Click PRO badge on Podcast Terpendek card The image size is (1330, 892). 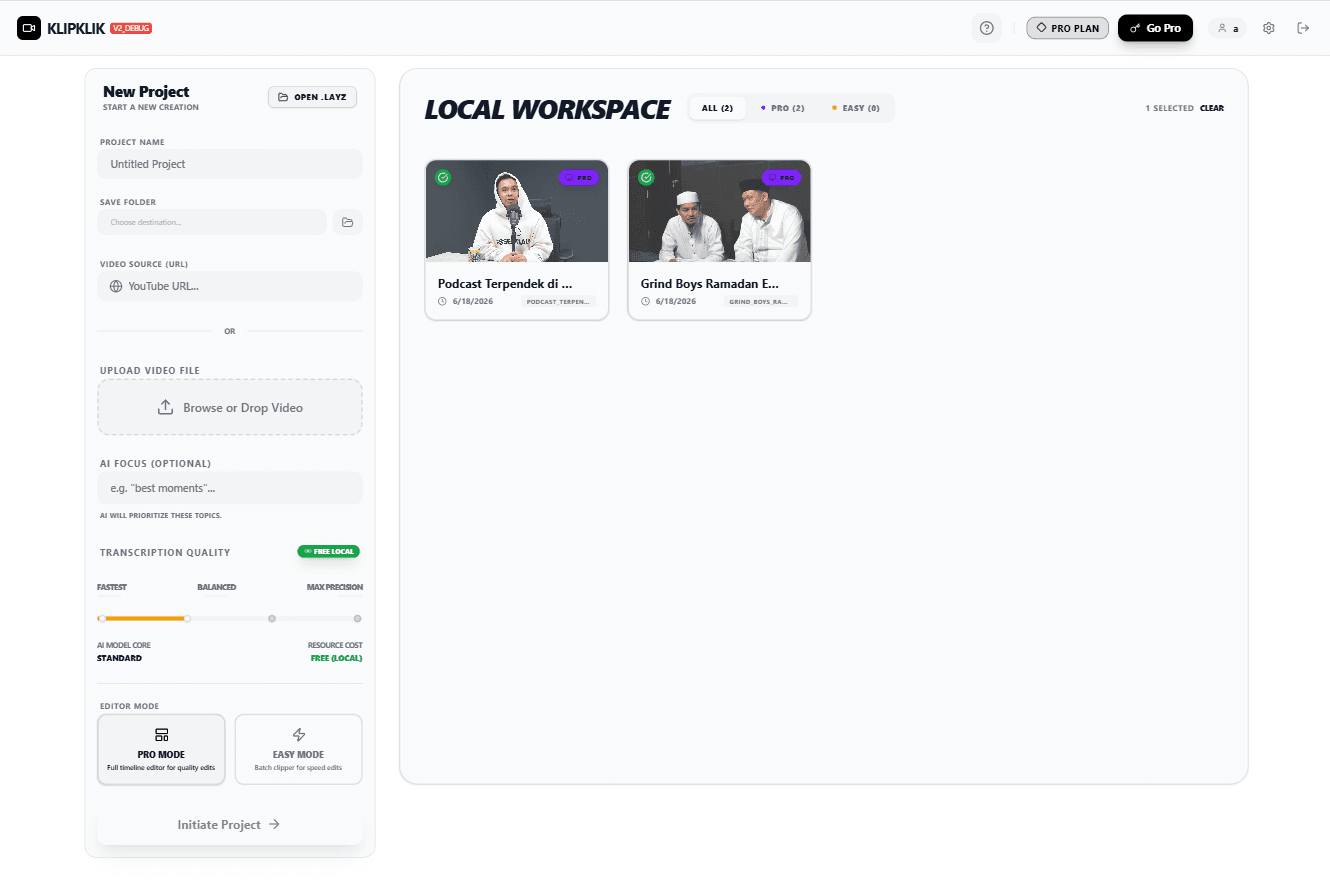pyautogui.click(x=579, y=177)
